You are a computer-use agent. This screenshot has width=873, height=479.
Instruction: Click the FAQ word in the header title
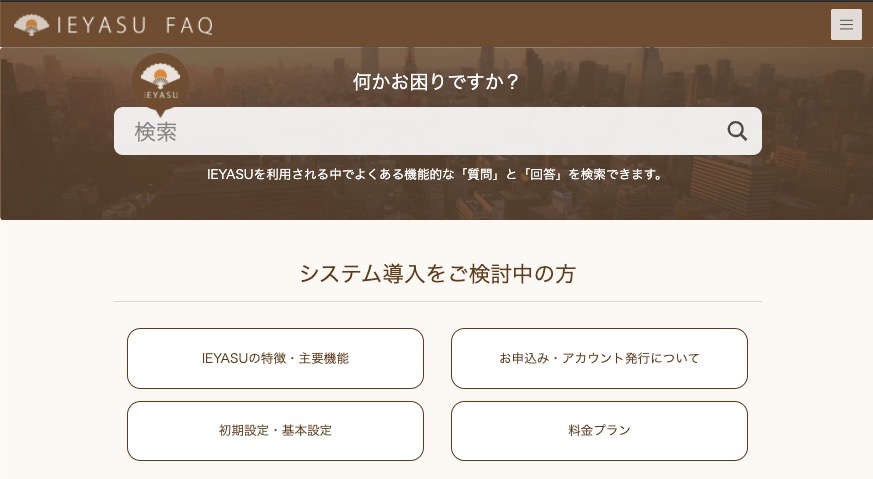[x=190, y=26]
